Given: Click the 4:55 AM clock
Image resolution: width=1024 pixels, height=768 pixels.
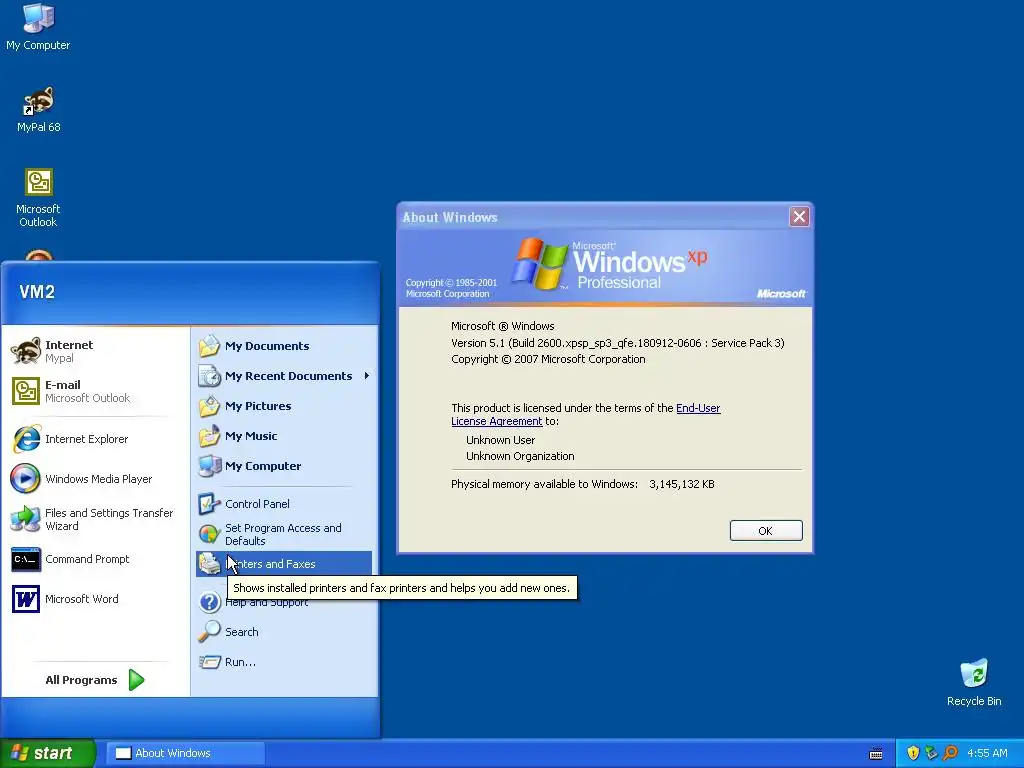Looking at the screenshot, I should (987, 753).
